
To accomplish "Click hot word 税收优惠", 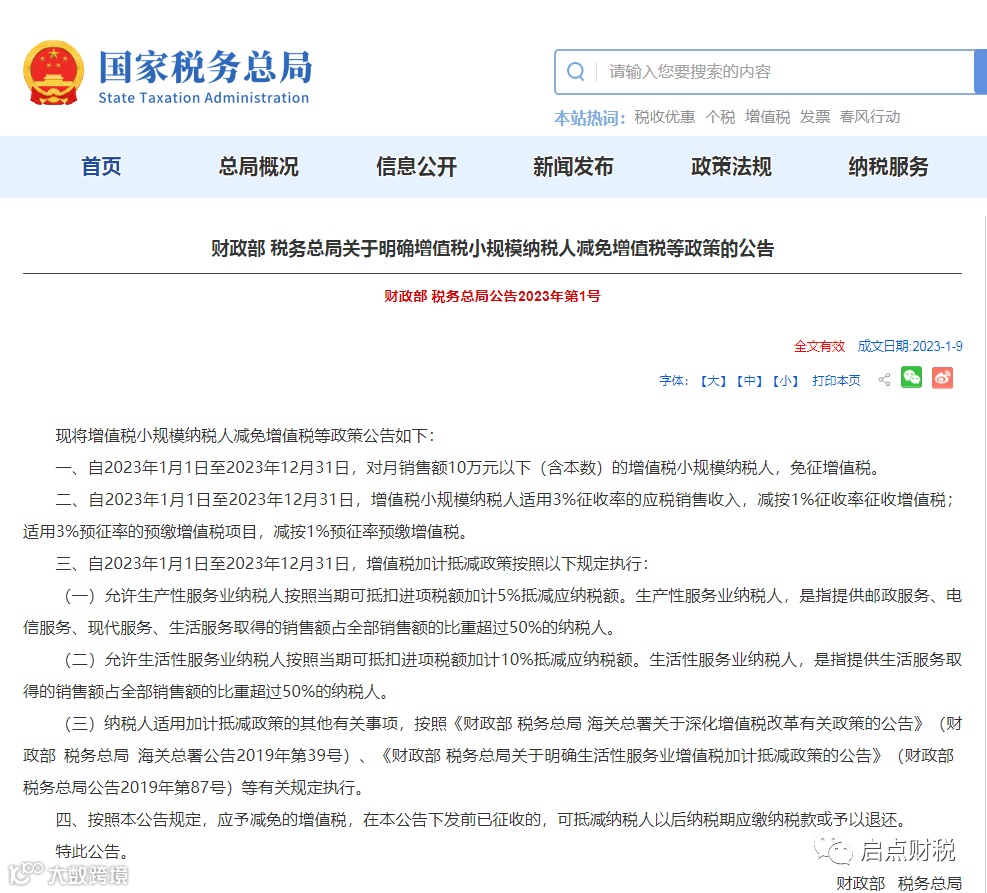I will click(665, 117).
